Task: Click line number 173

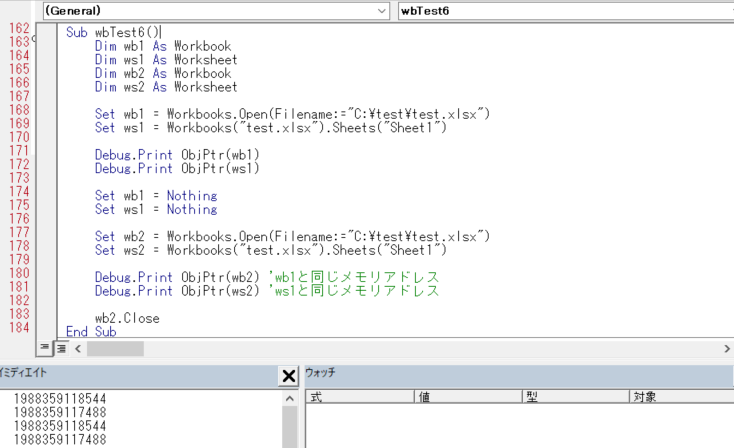Action: [x=19, y=178]
